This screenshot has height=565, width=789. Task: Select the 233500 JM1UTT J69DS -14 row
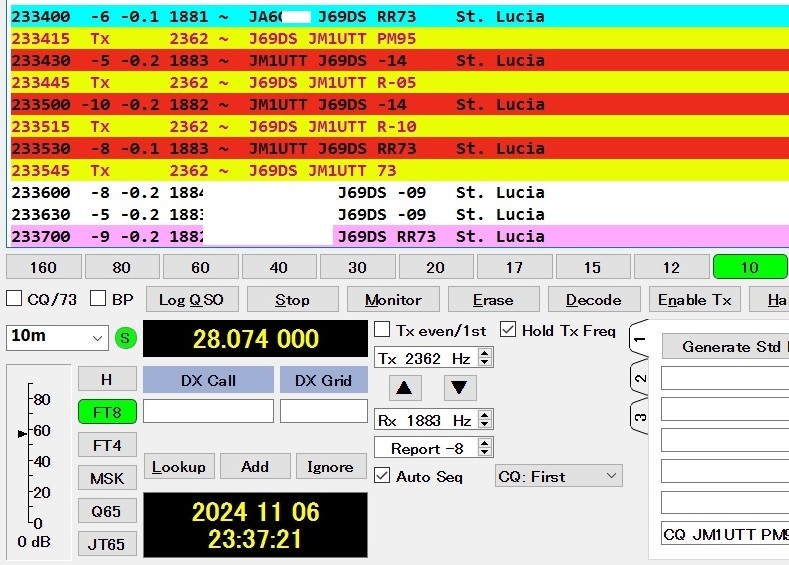point(400,105)
